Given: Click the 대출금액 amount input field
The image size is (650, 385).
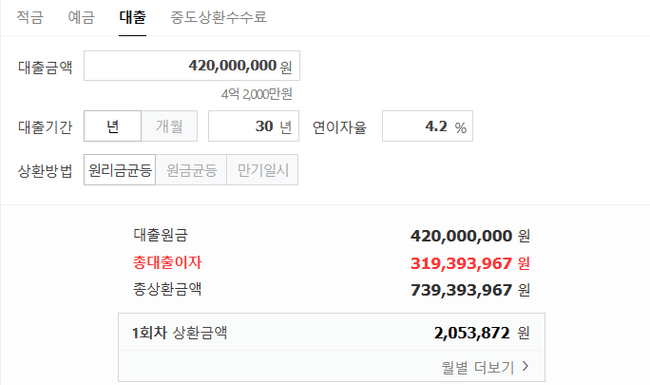Looking at the screenshot, I should pyautogui.click(x=192, y=65).
